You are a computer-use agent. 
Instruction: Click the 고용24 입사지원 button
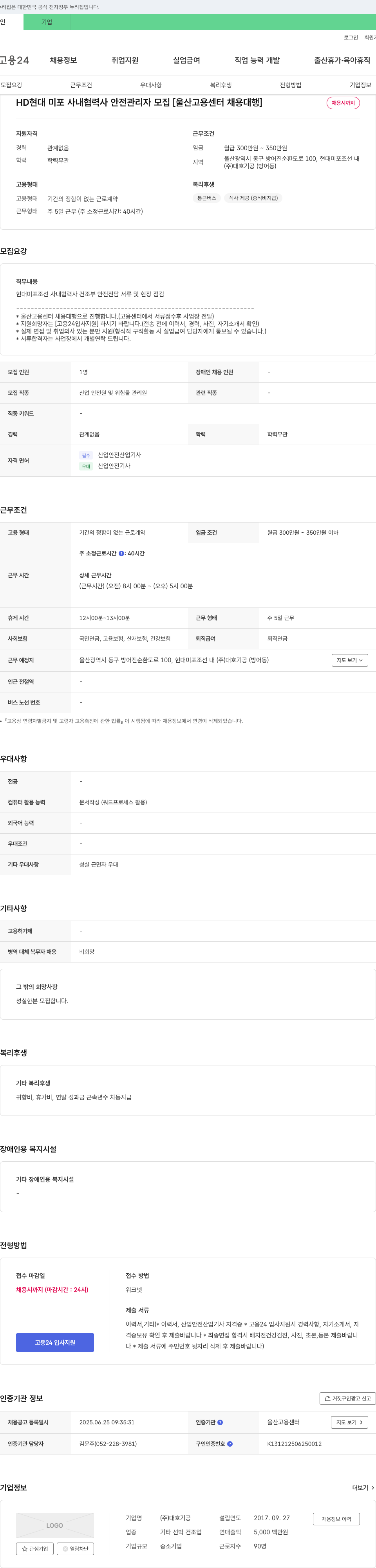[55, 1342]
